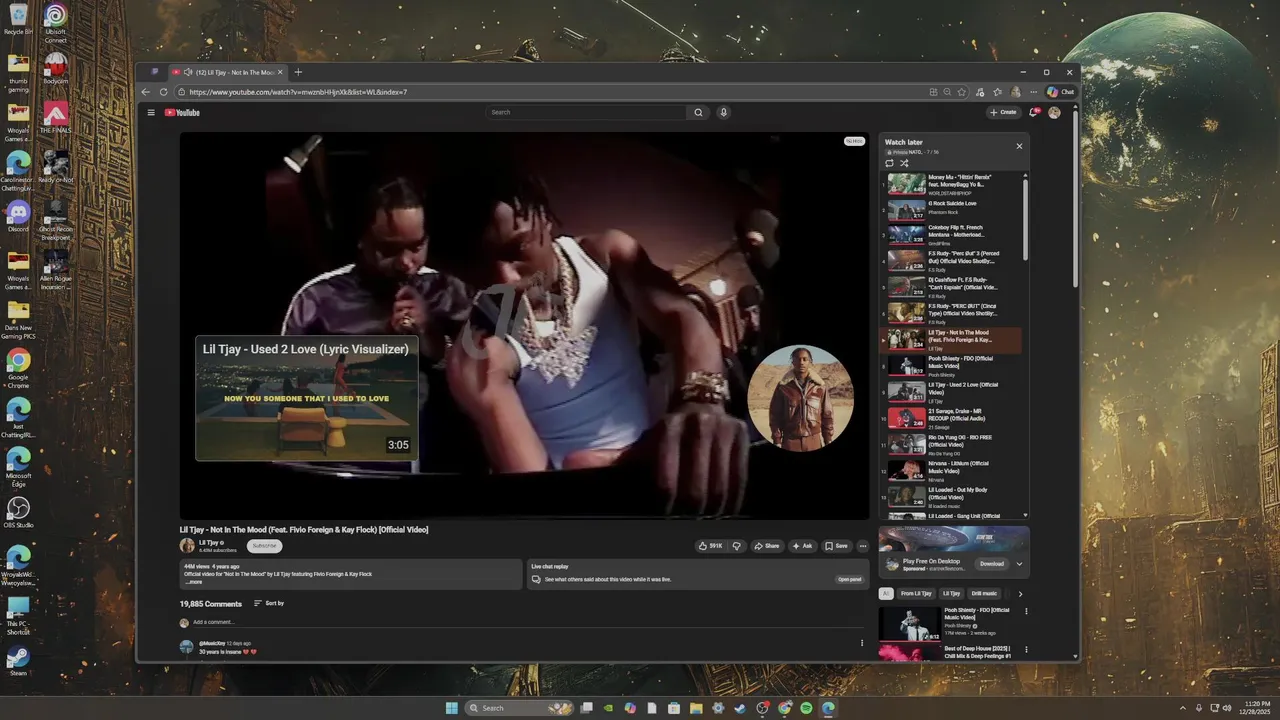
Task: Favorite this page with the star icon
Action: [x=962, y=92]
